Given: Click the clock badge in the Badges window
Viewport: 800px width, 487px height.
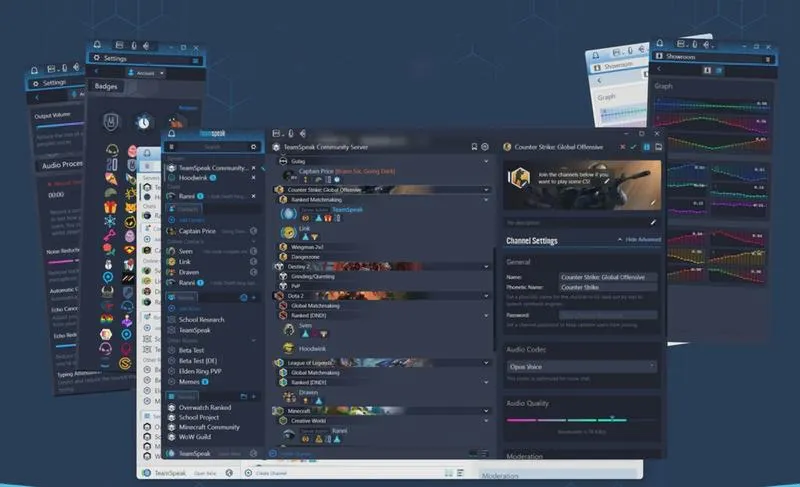Looking at the screenshot, I should (x=144, y=122).
